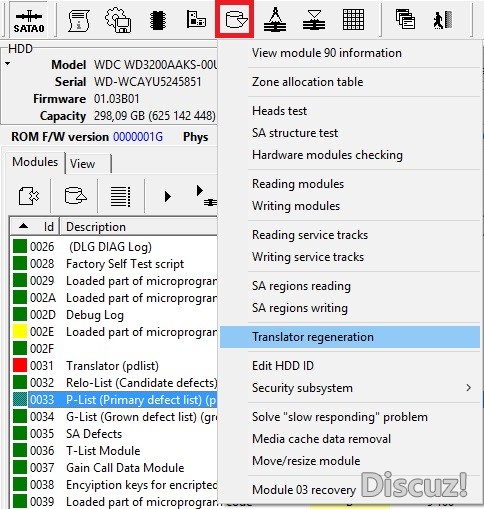Image resolution: width=484 pixels, height=509 pixels.
Task: Click the gear with floppy disk icon
Action: (x=118, y=20)
